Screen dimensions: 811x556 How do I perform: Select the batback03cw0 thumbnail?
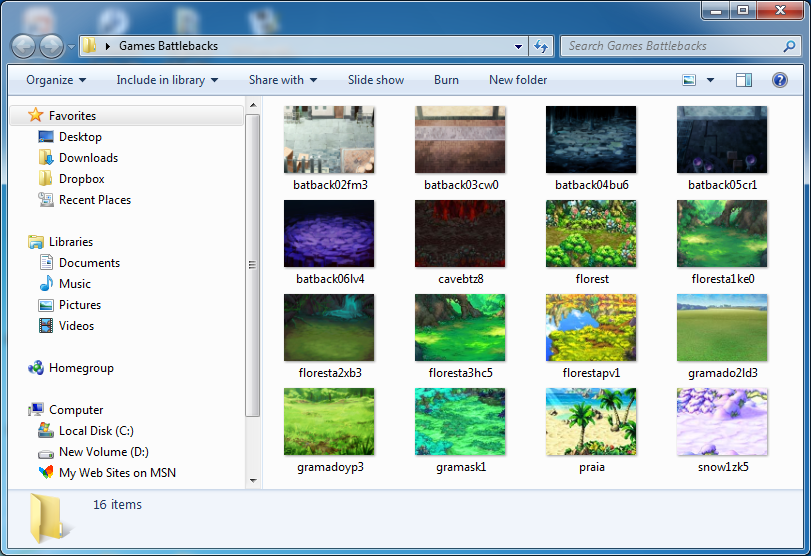[x=460, y=140]
